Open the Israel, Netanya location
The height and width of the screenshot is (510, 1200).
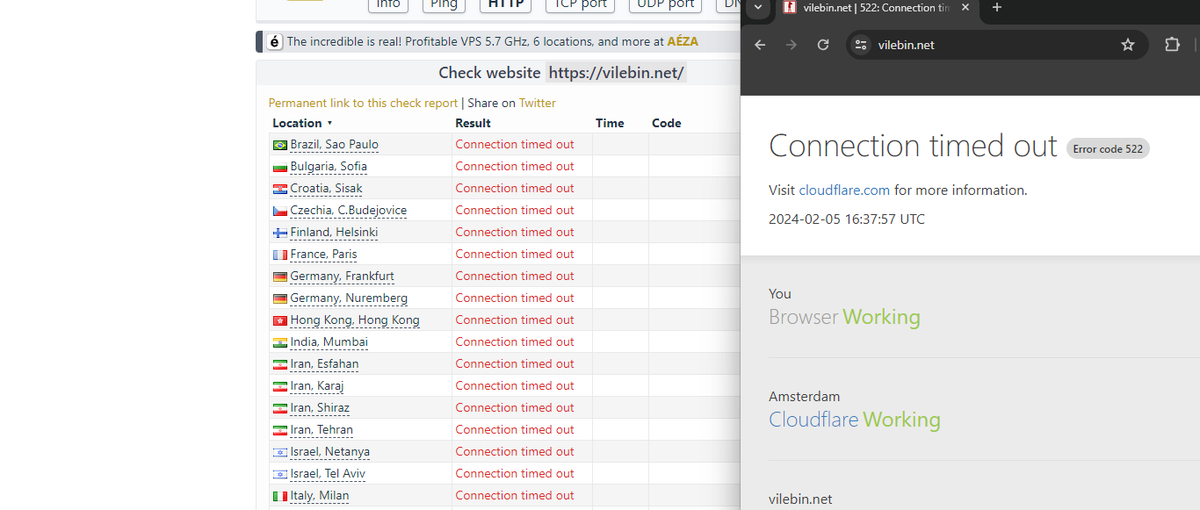(330, 452)
